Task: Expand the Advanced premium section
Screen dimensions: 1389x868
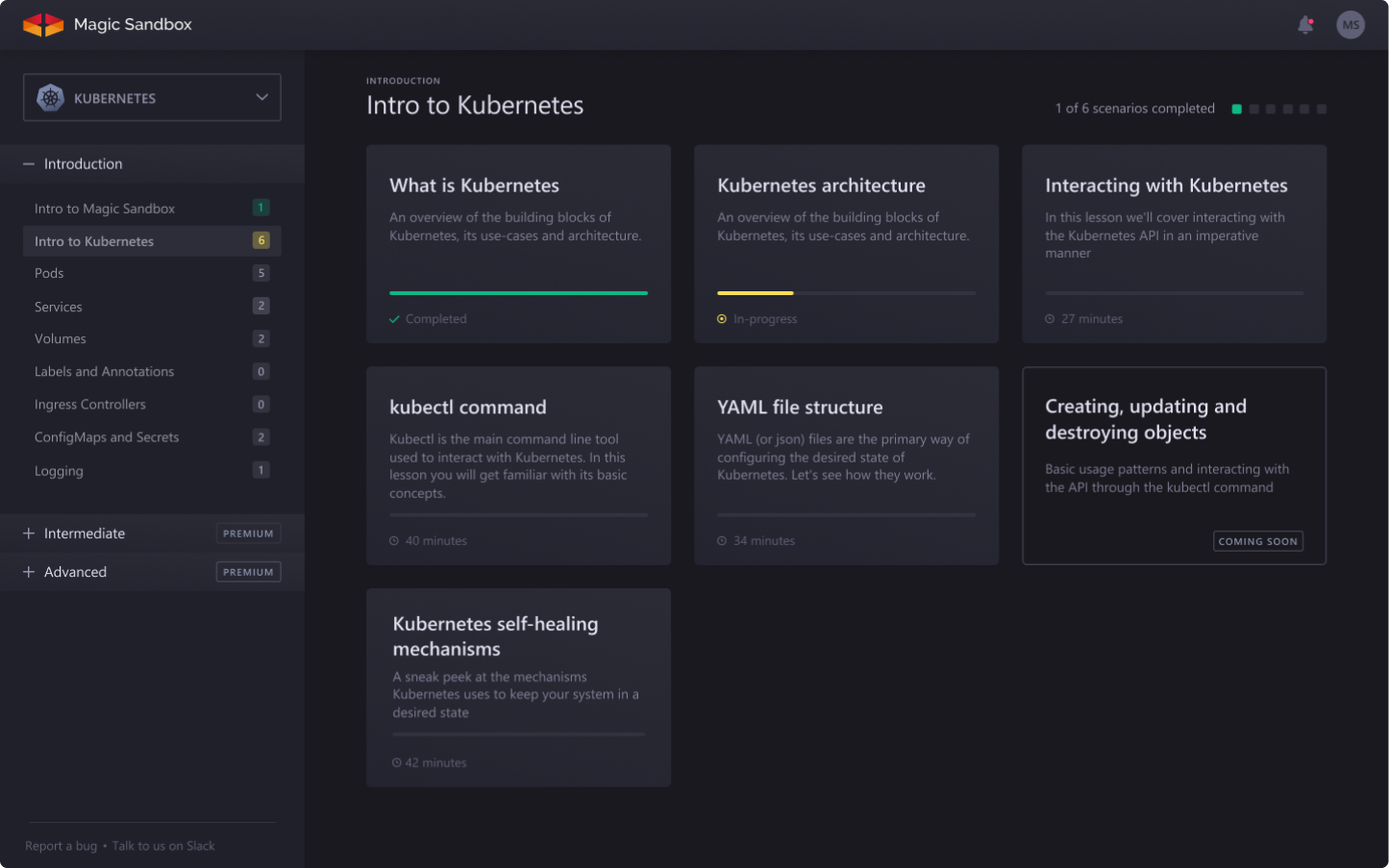Action: tap(29, 572)
